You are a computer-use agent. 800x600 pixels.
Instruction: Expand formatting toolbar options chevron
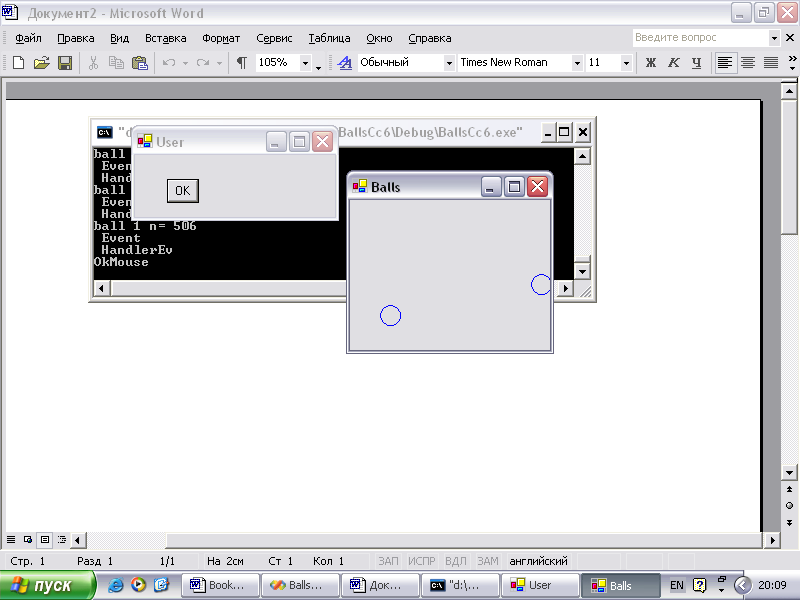792,63
